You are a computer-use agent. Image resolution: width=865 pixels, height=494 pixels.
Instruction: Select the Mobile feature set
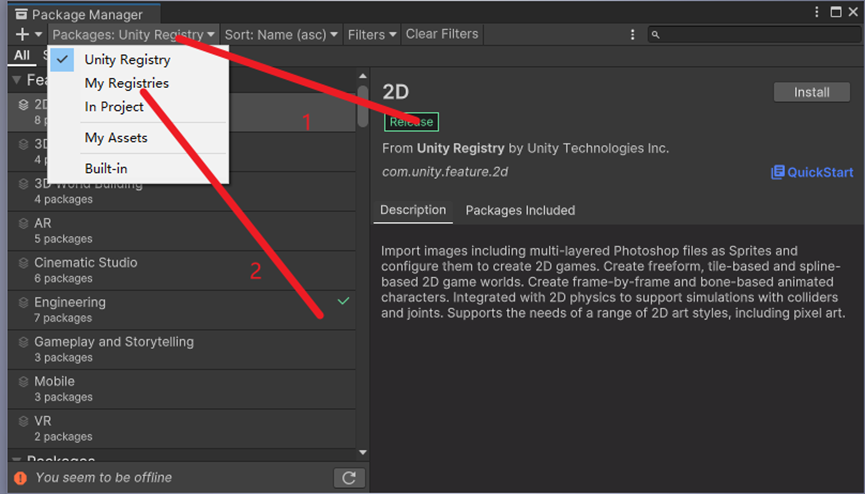pyautogui.click(x=182, y=390)
